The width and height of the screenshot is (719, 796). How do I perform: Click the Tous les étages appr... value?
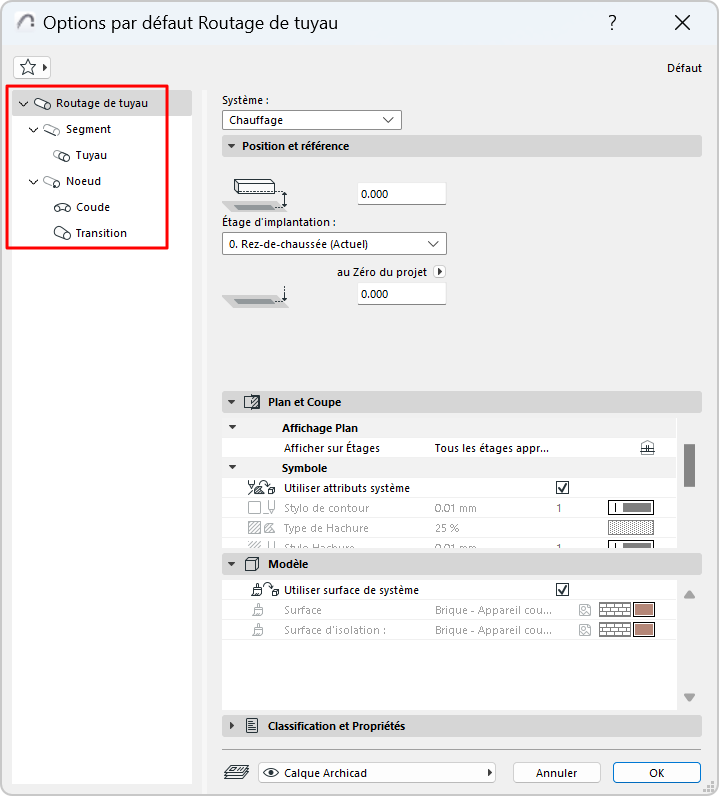pos(492,448)
